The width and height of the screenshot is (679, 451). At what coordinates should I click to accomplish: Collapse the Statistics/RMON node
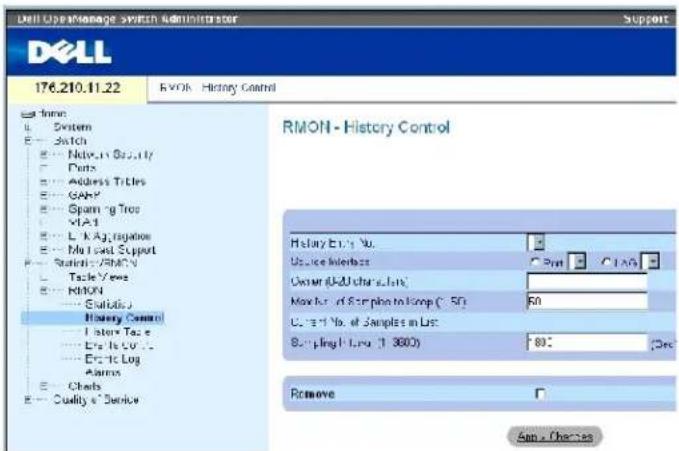click(28, 263)
